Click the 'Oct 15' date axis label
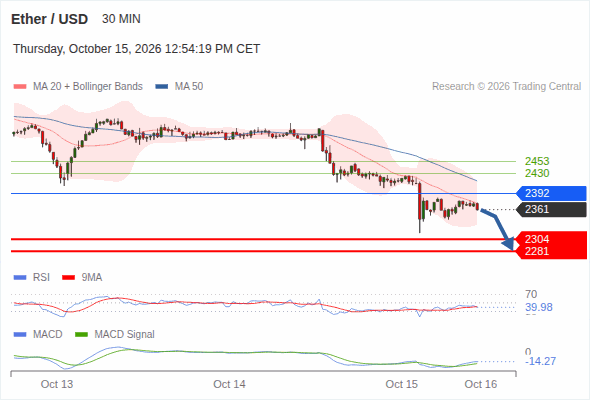 coord(401,384)
